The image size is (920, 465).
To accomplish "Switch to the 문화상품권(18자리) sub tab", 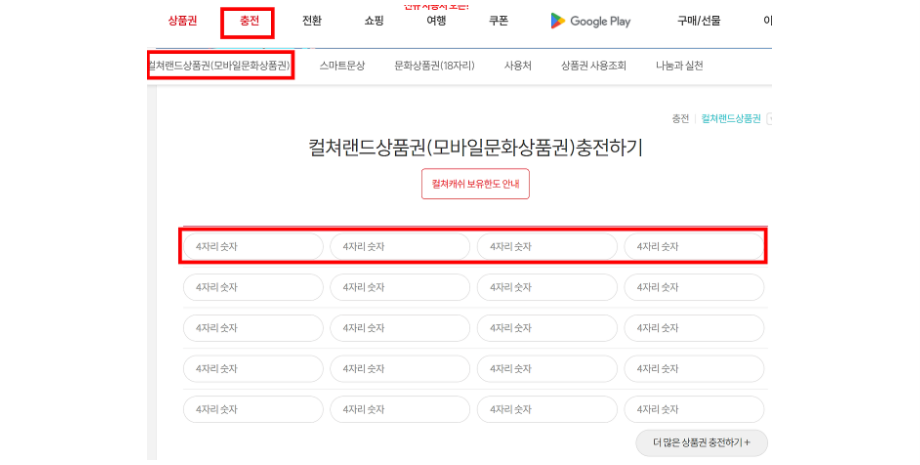I will click(434, 66).
